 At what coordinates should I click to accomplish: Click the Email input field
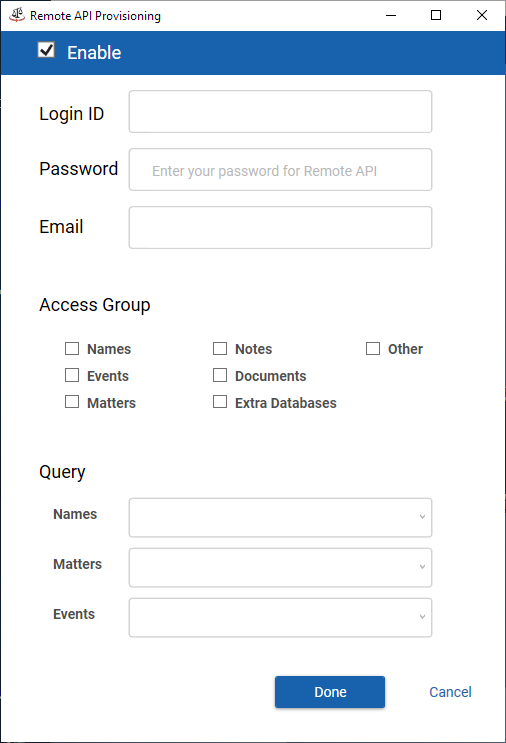pos(280,227)
